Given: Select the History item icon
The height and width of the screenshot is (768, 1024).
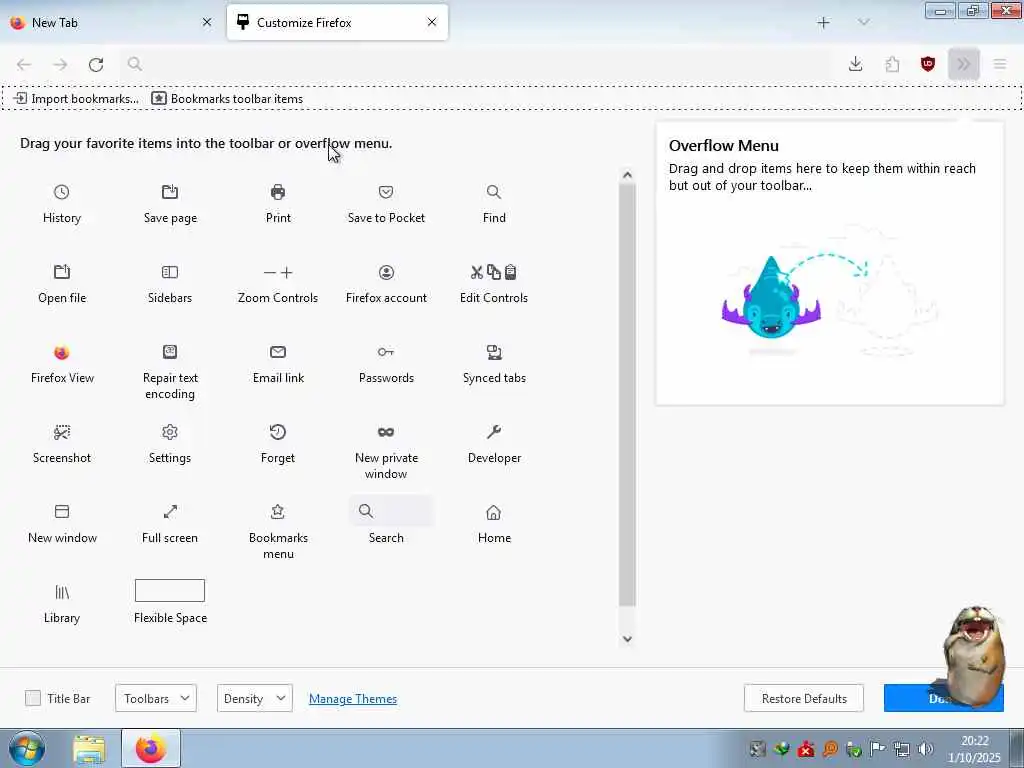Looking at the screenshot, I should [x=61, y=192].
